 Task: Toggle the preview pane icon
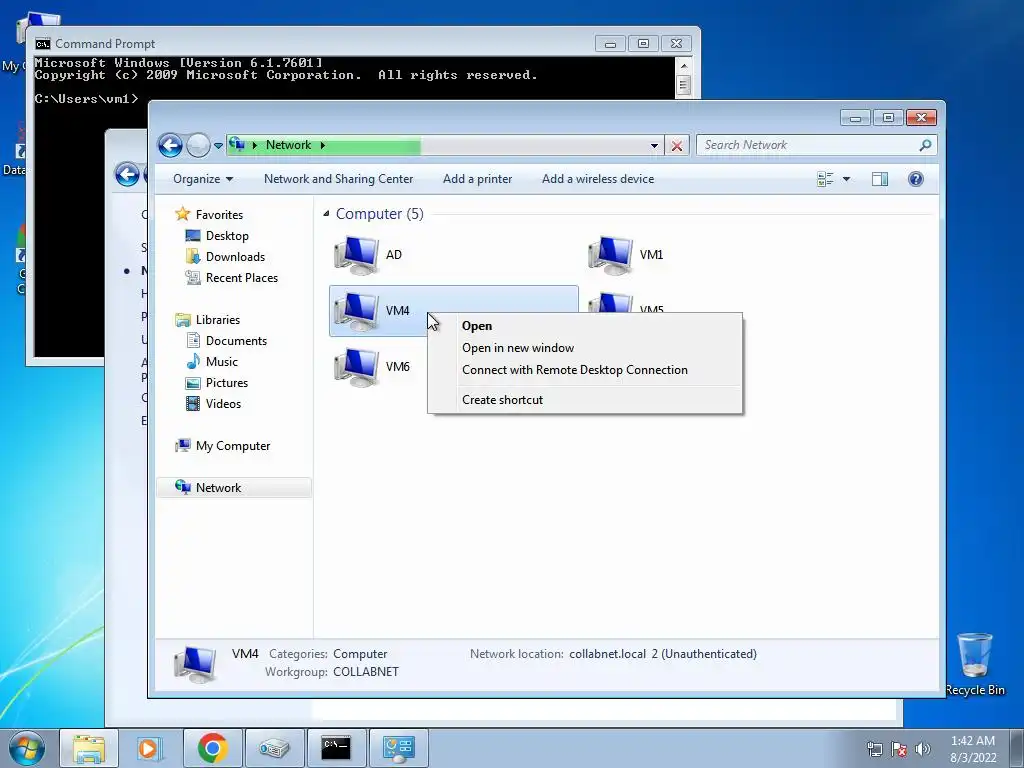(880, 179)
